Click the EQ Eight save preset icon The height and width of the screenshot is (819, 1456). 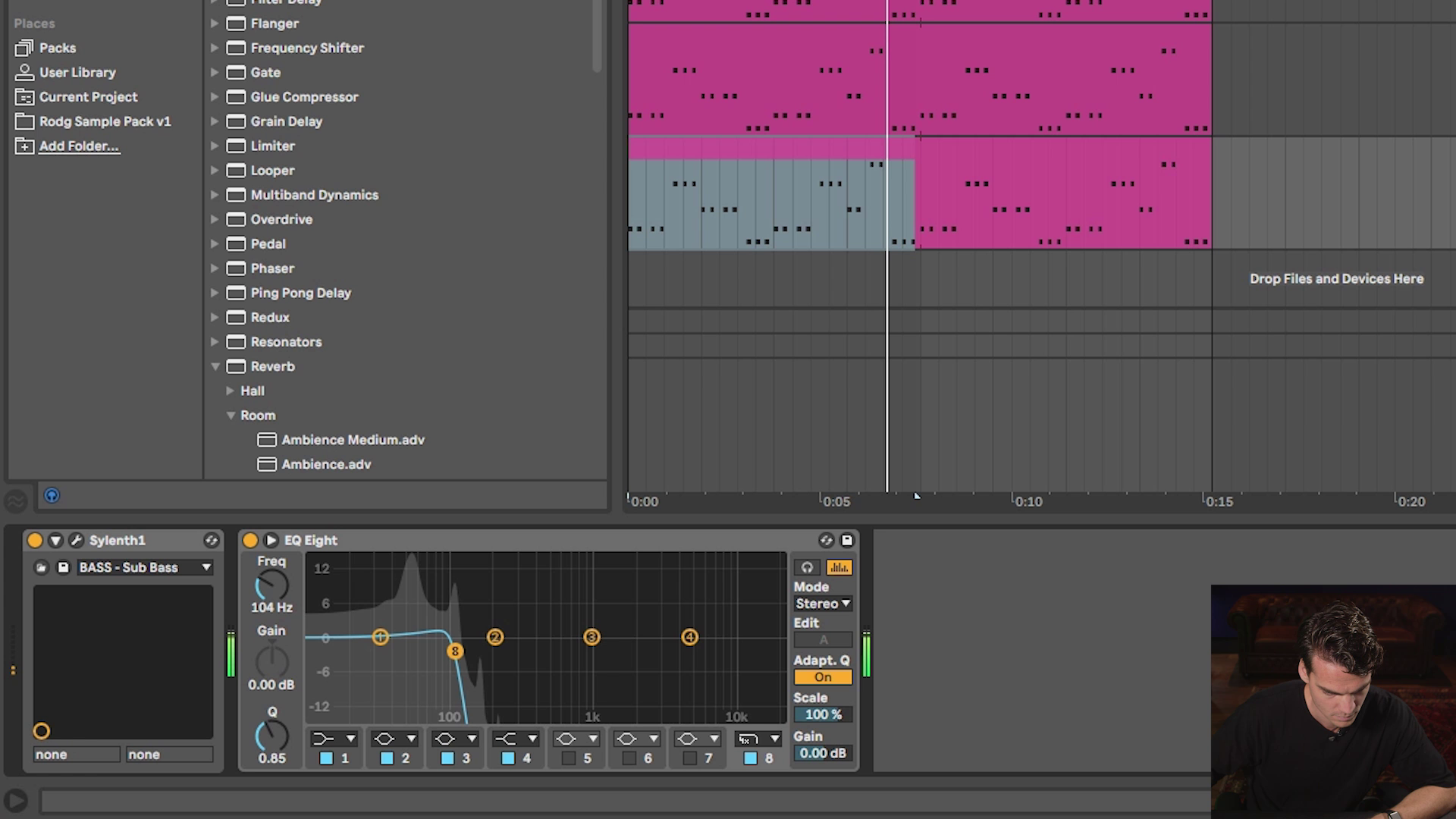click(x=847, y=541)
